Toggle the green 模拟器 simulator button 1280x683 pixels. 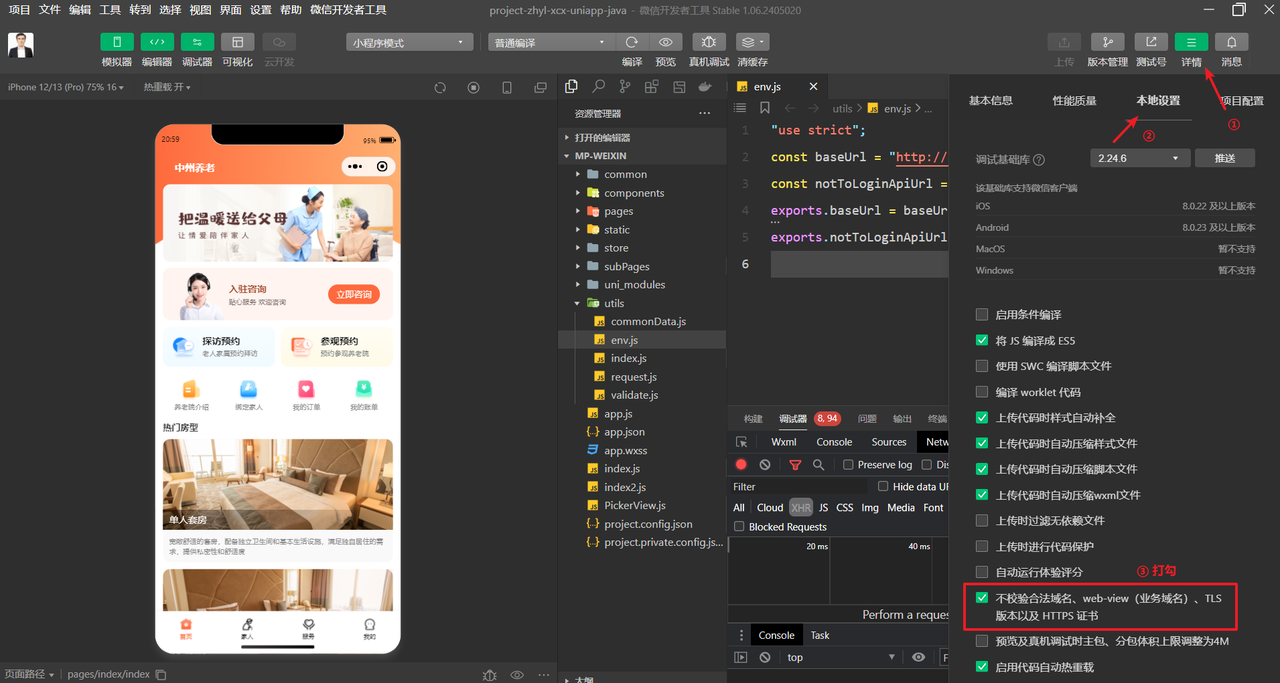pyautogui.click(x=117, y=42)
